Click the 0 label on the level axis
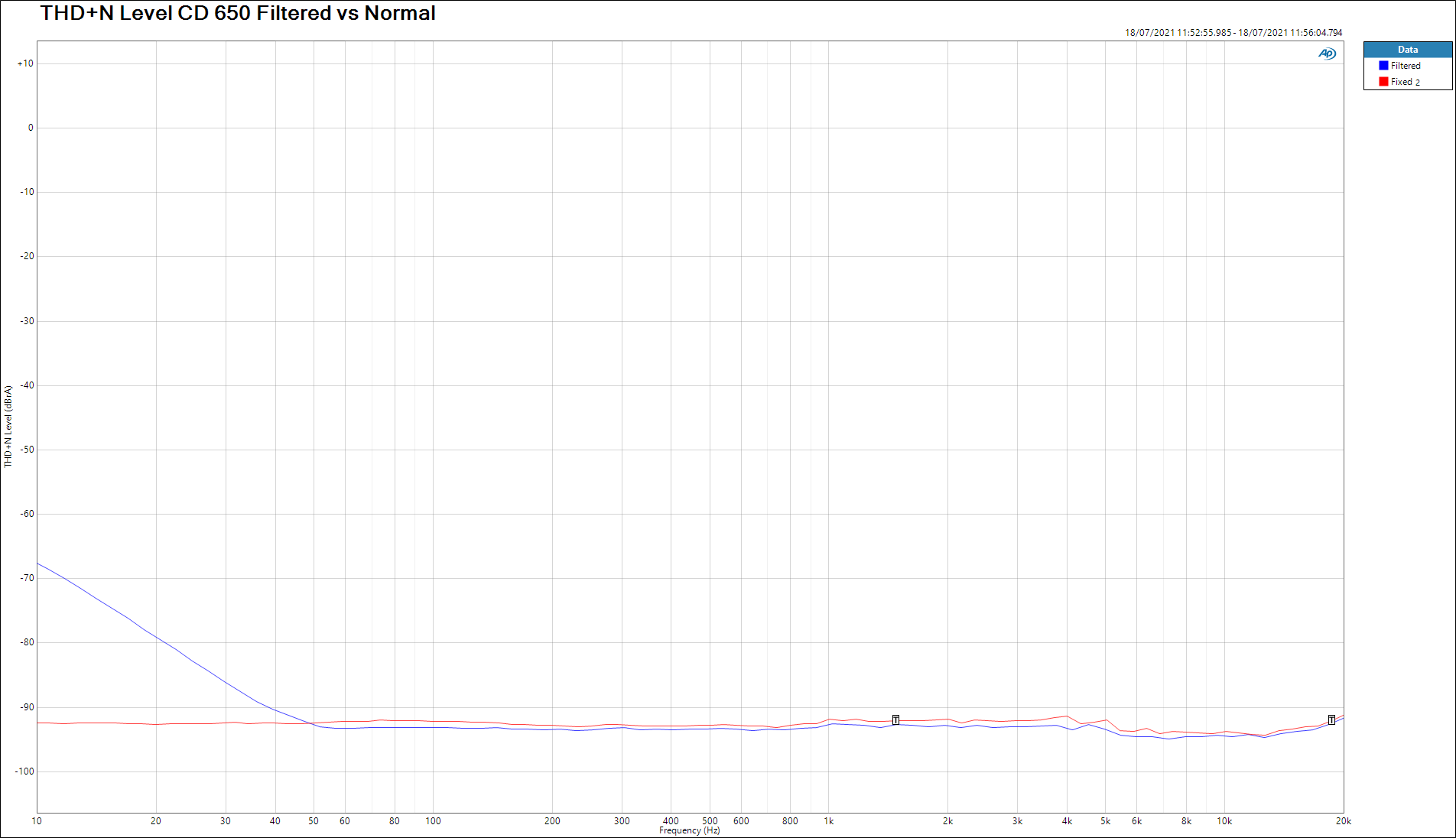 click(31, 128)
